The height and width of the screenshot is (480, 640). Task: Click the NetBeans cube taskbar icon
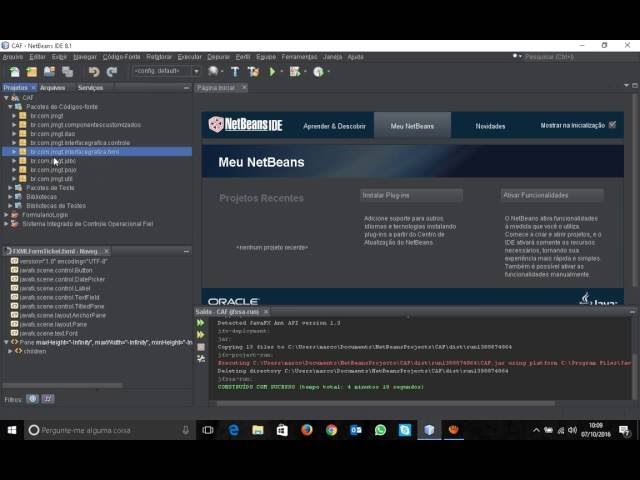pyautogui.click(x=429, y=430)
